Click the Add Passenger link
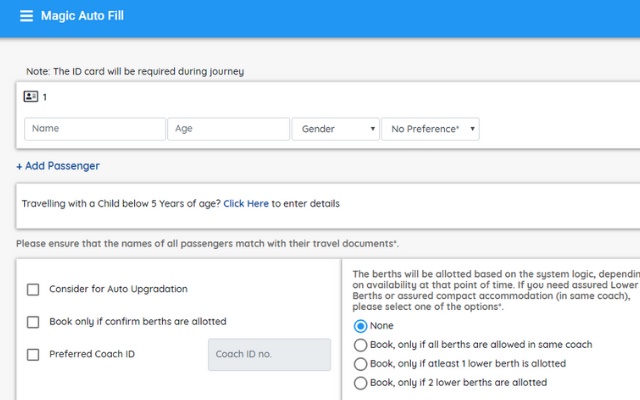640x400 pixels. pyautogui.click(x=58, y=166)
